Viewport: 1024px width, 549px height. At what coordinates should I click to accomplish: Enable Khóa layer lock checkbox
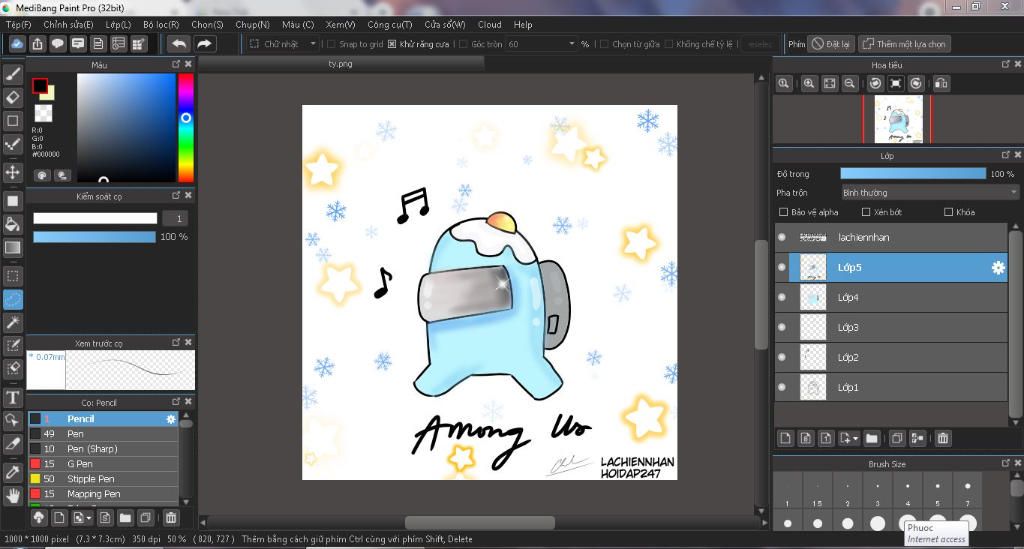[x=948, y=212]
